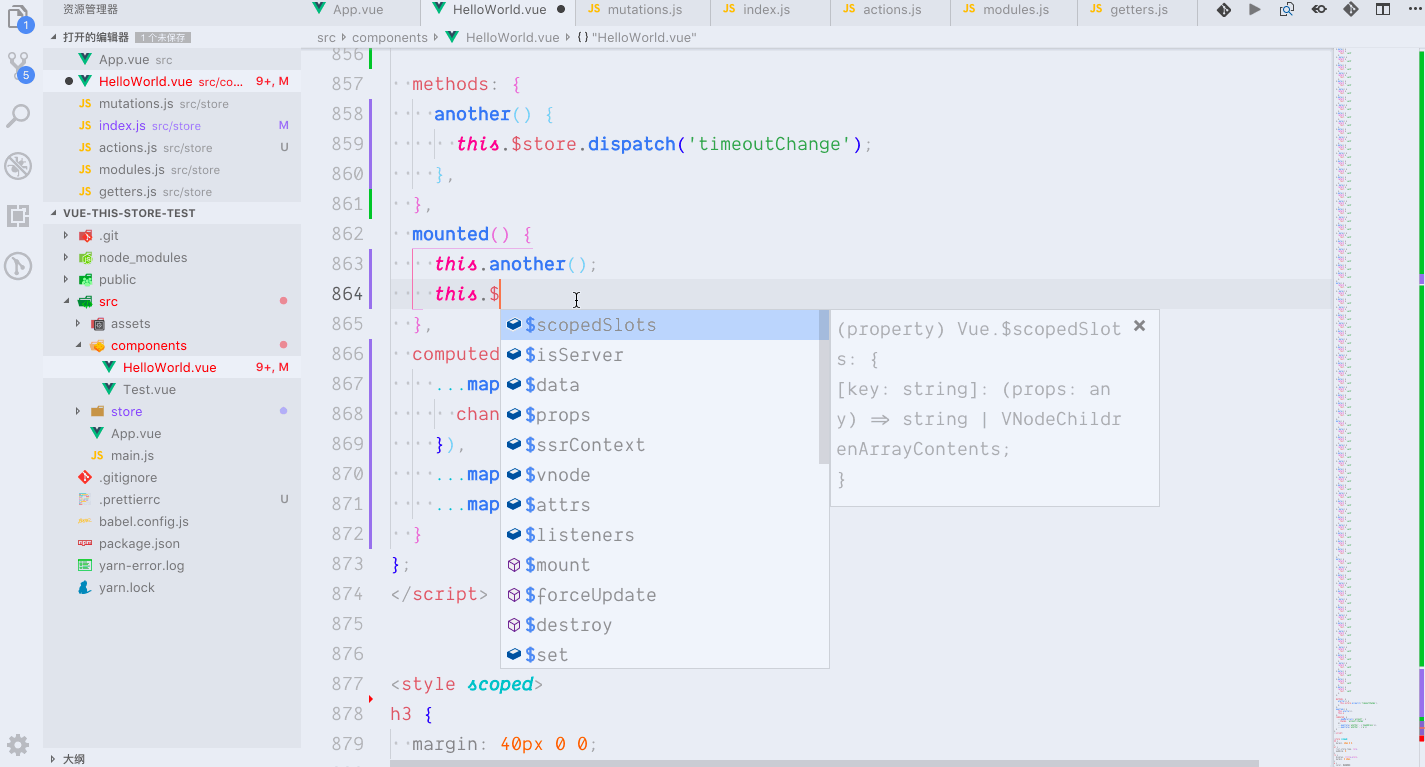The height and width of the screenshot is (767, 1425).
Task: Click the log icon beside yarn-error.log
Action: tap(85, 565)
